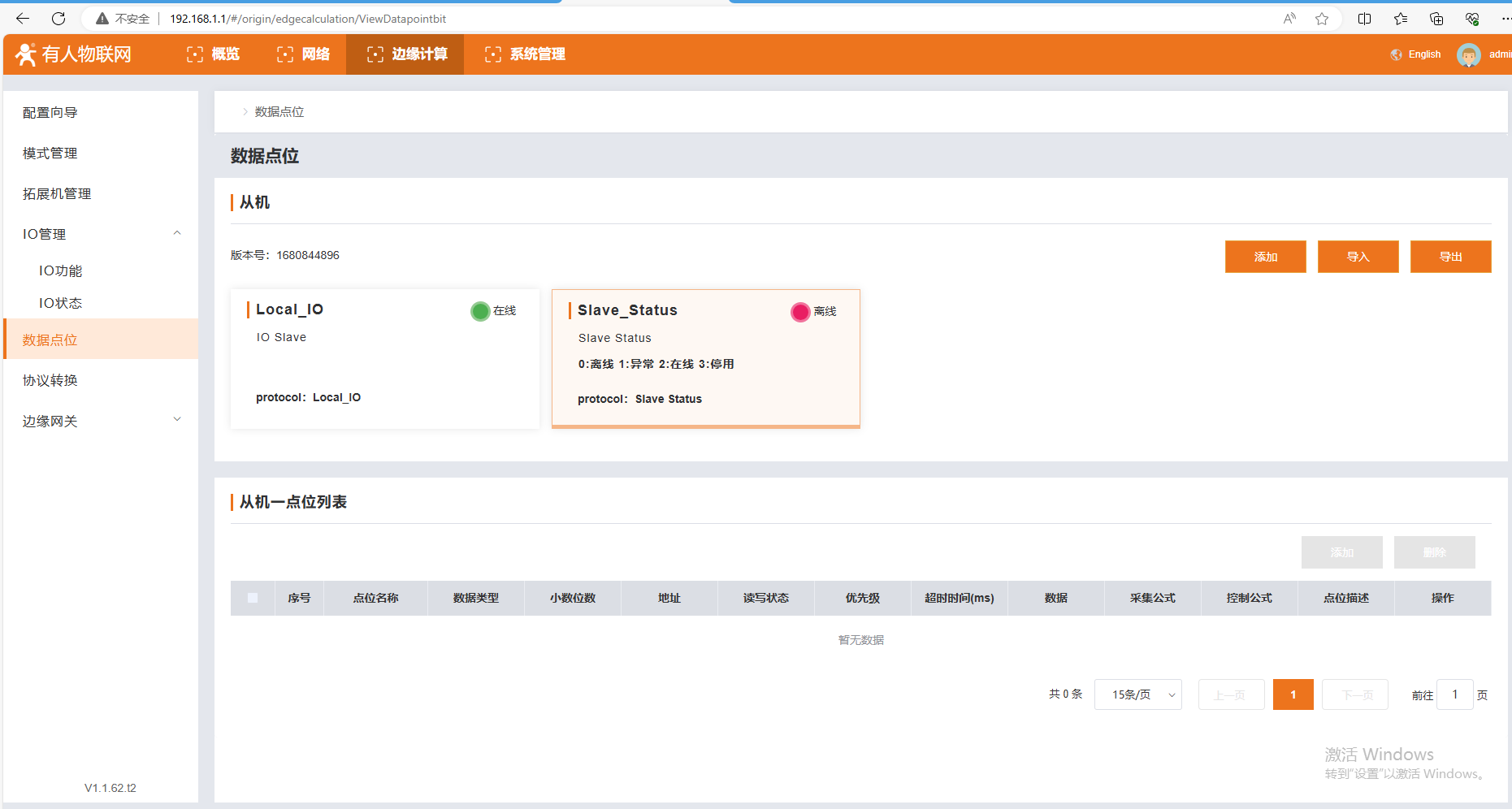Go back with the browser back arrow
This screenshot has height=809, width=1512.
click(x=23, y=19)
